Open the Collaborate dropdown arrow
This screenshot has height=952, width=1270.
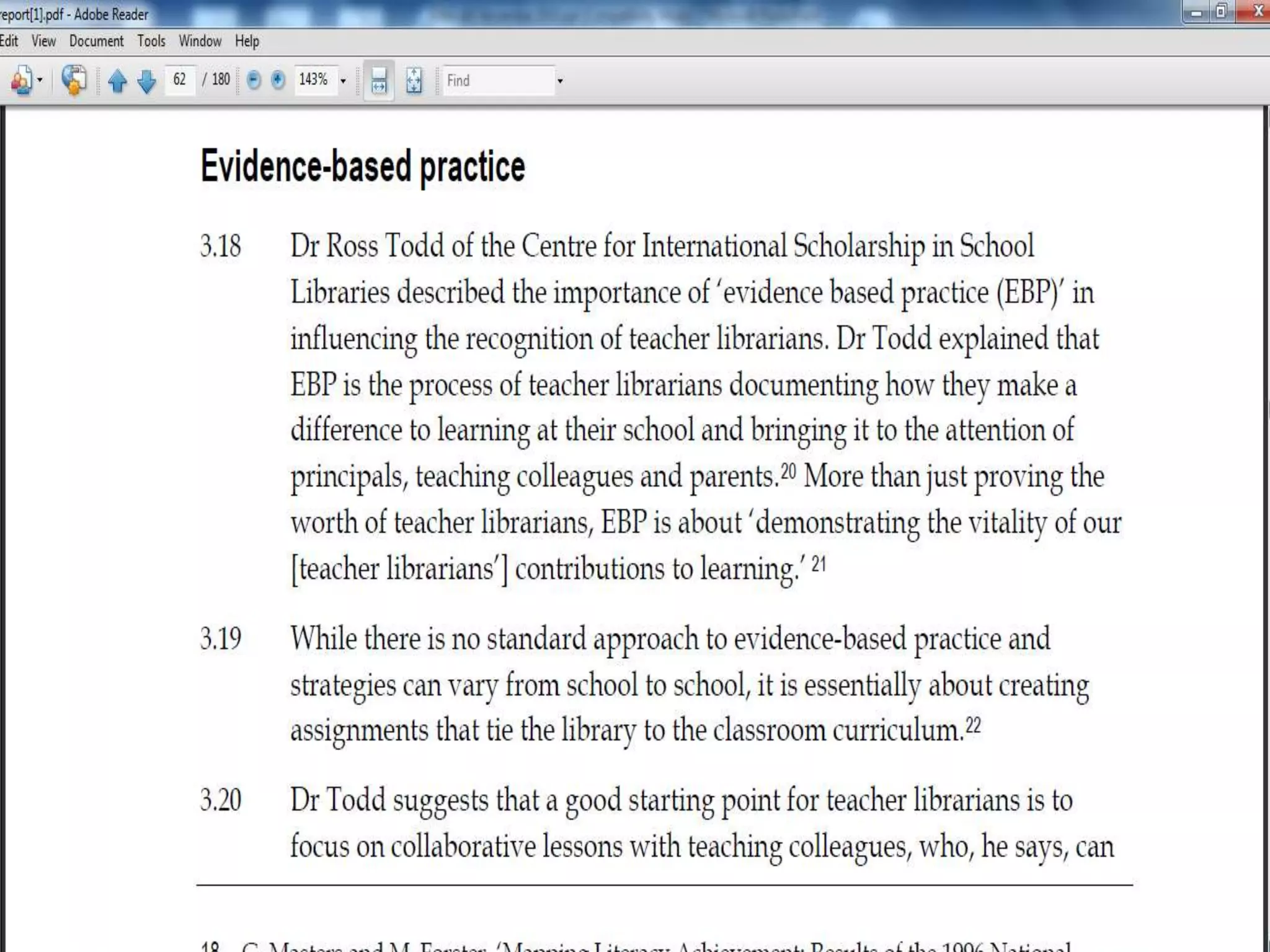(40, 81)
